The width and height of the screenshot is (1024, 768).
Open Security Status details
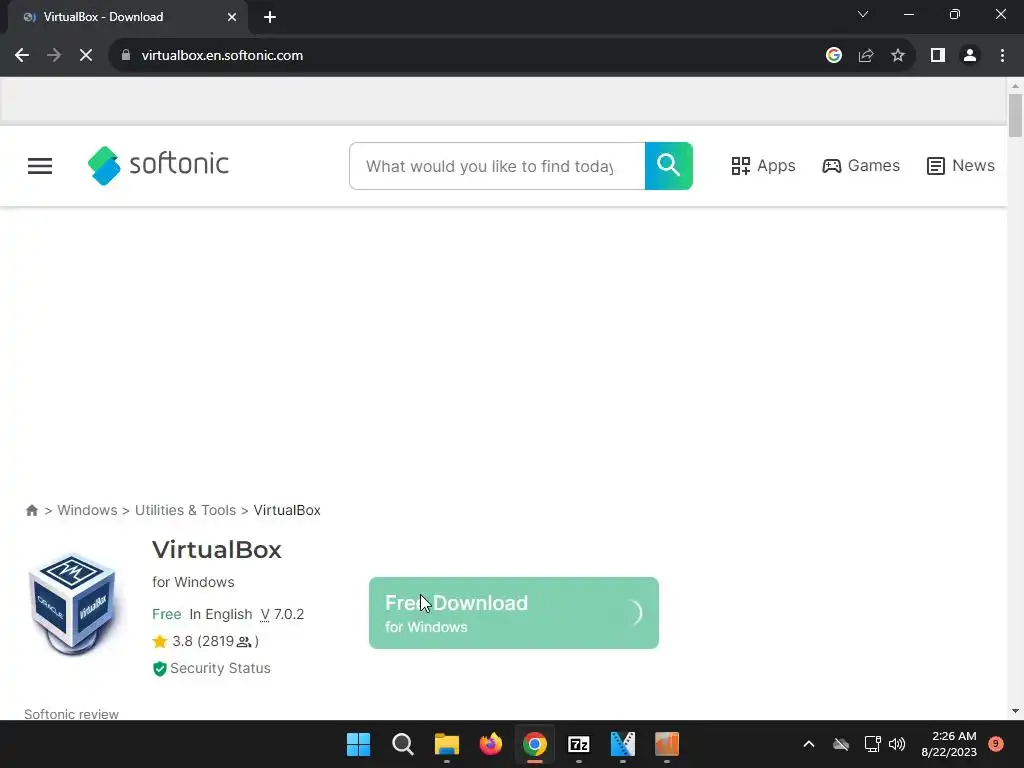(x=212, y=668)
